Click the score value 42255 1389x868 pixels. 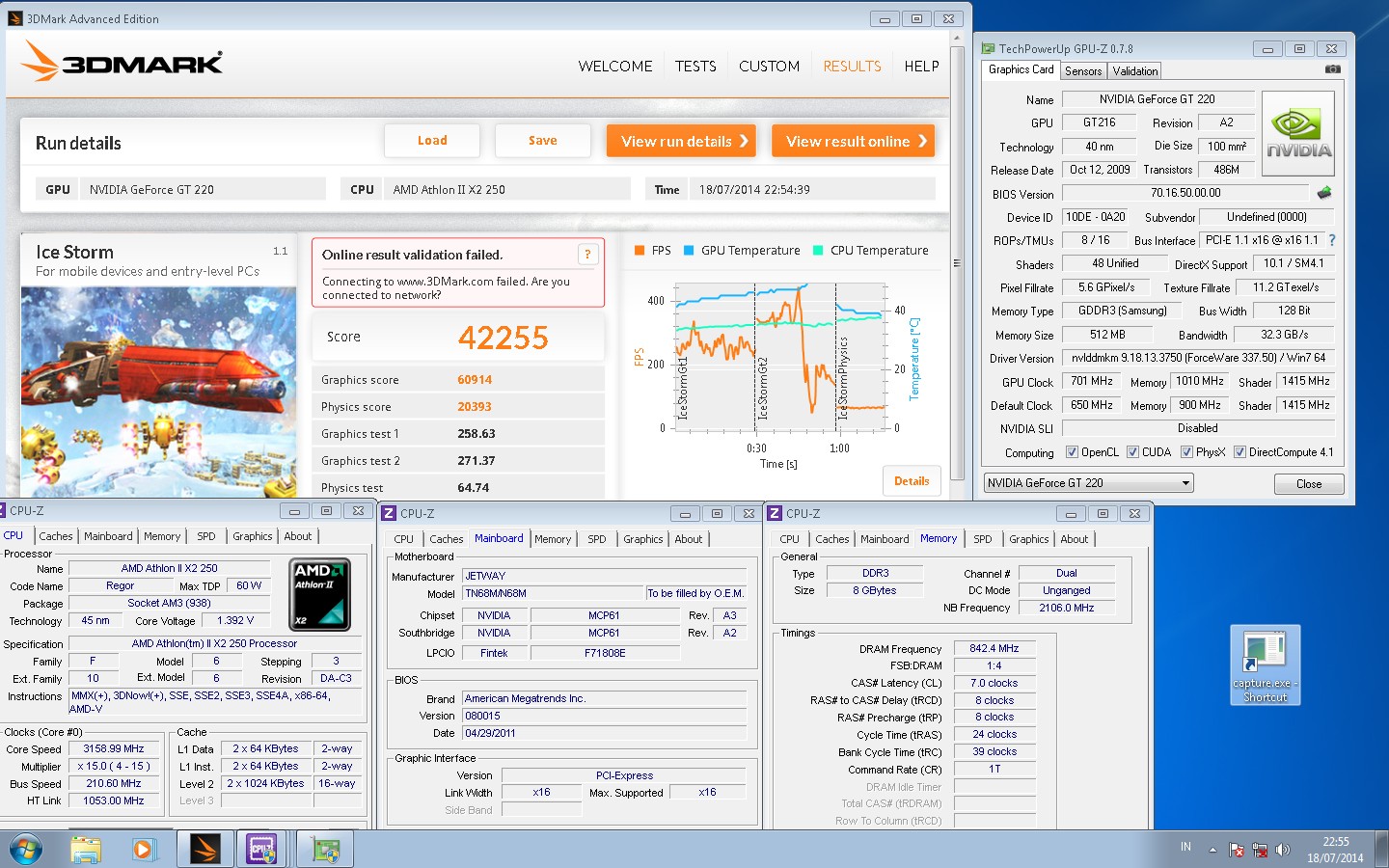pos(503,338)
